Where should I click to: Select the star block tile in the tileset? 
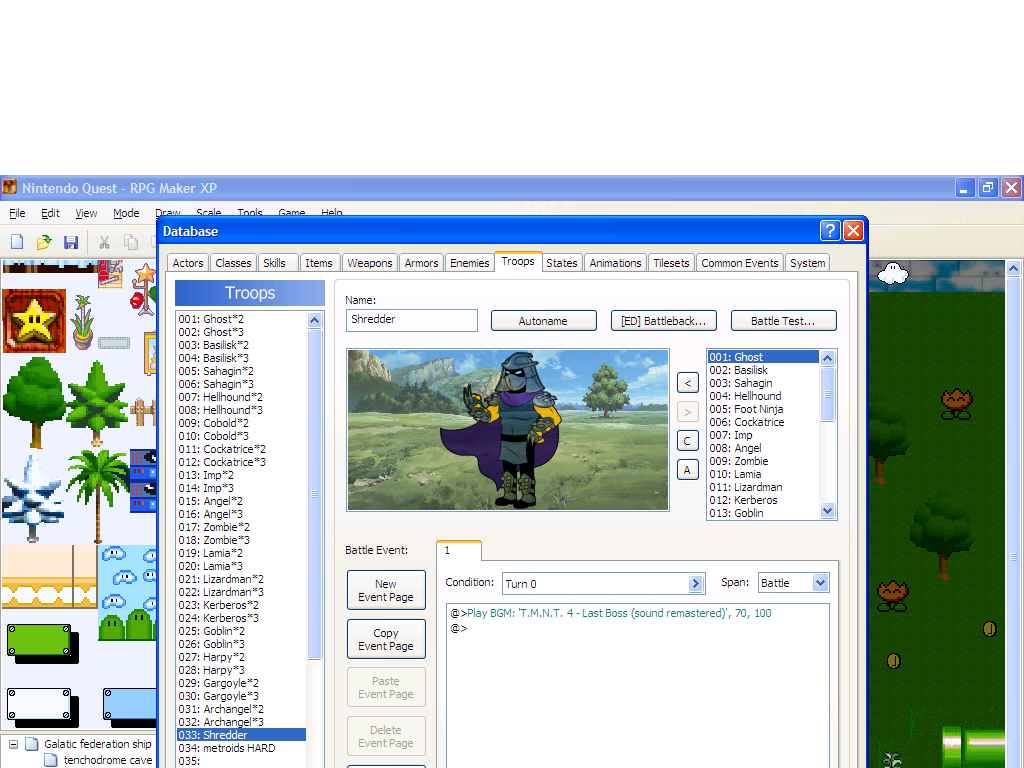35,321
